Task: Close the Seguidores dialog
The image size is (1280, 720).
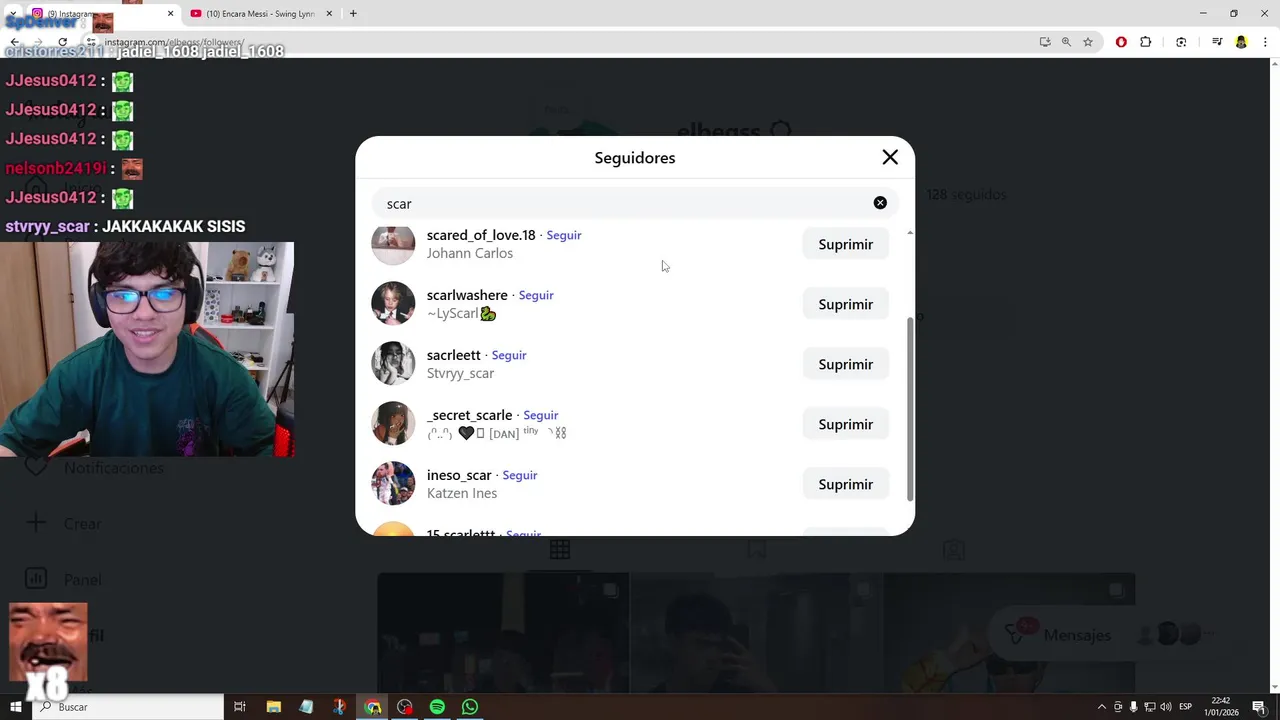Action: click(890, 157)
